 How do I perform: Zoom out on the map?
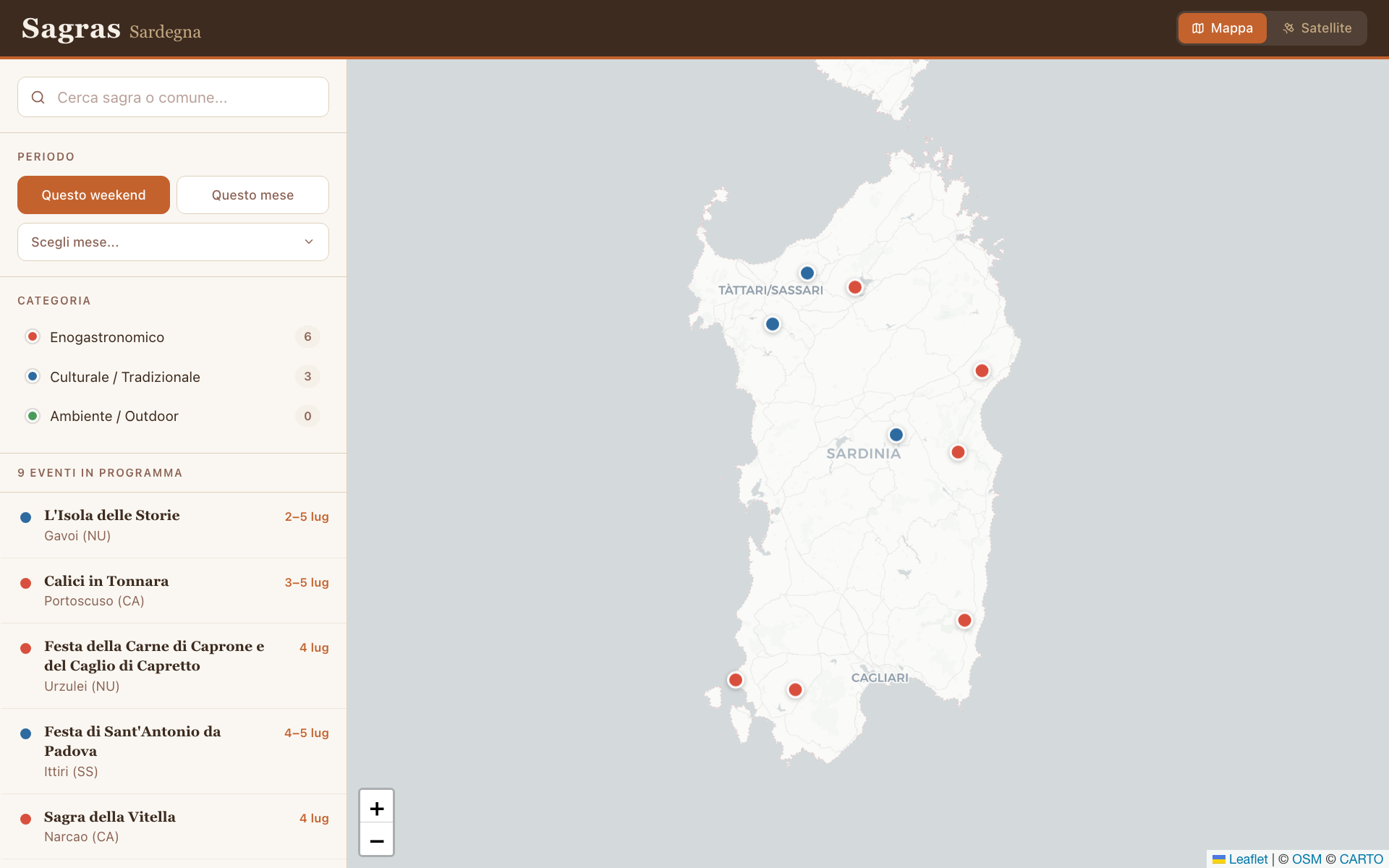(377, 840)
